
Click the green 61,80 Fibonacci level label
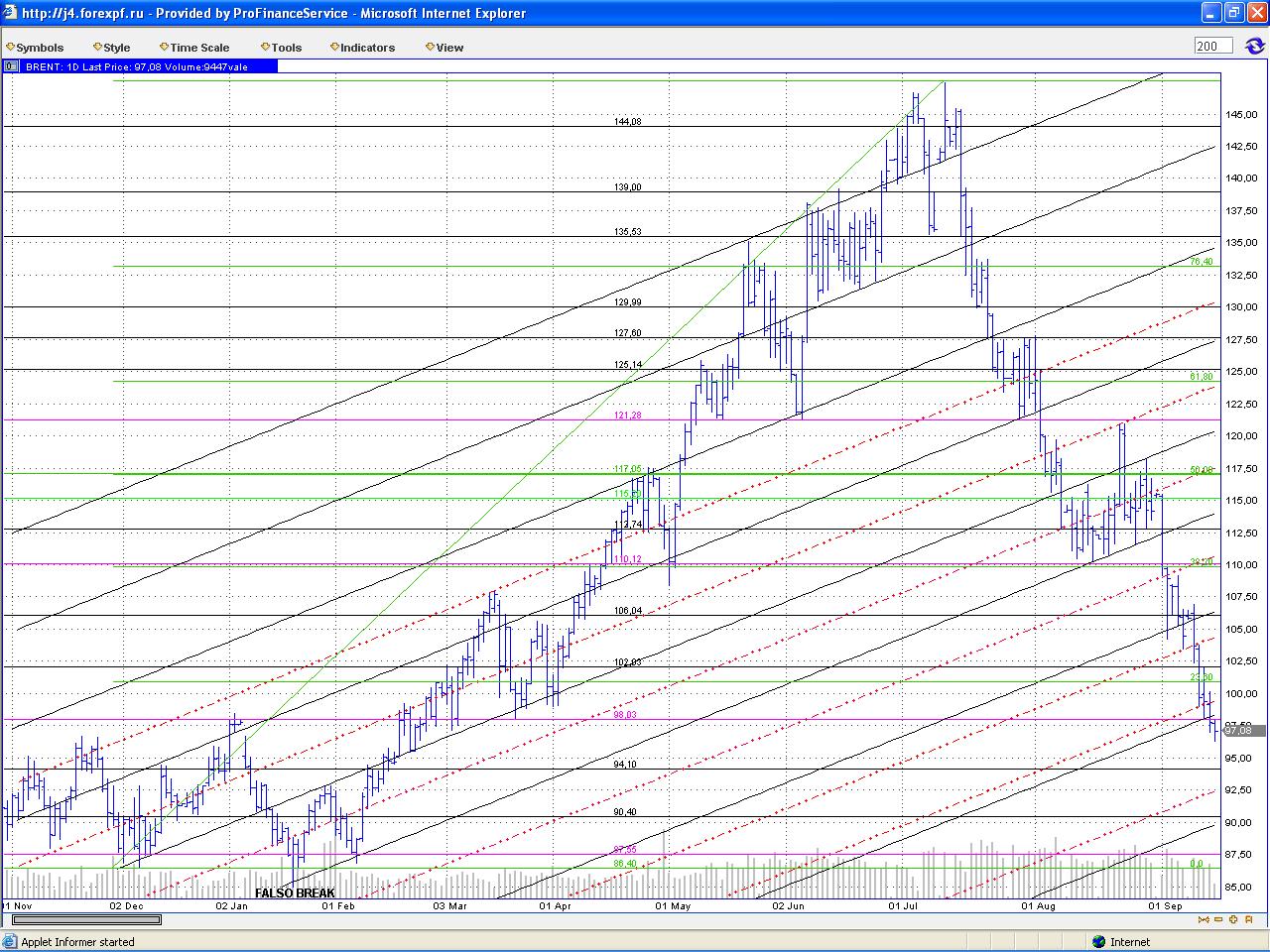pyautogui.click(x=1201, y=376)
